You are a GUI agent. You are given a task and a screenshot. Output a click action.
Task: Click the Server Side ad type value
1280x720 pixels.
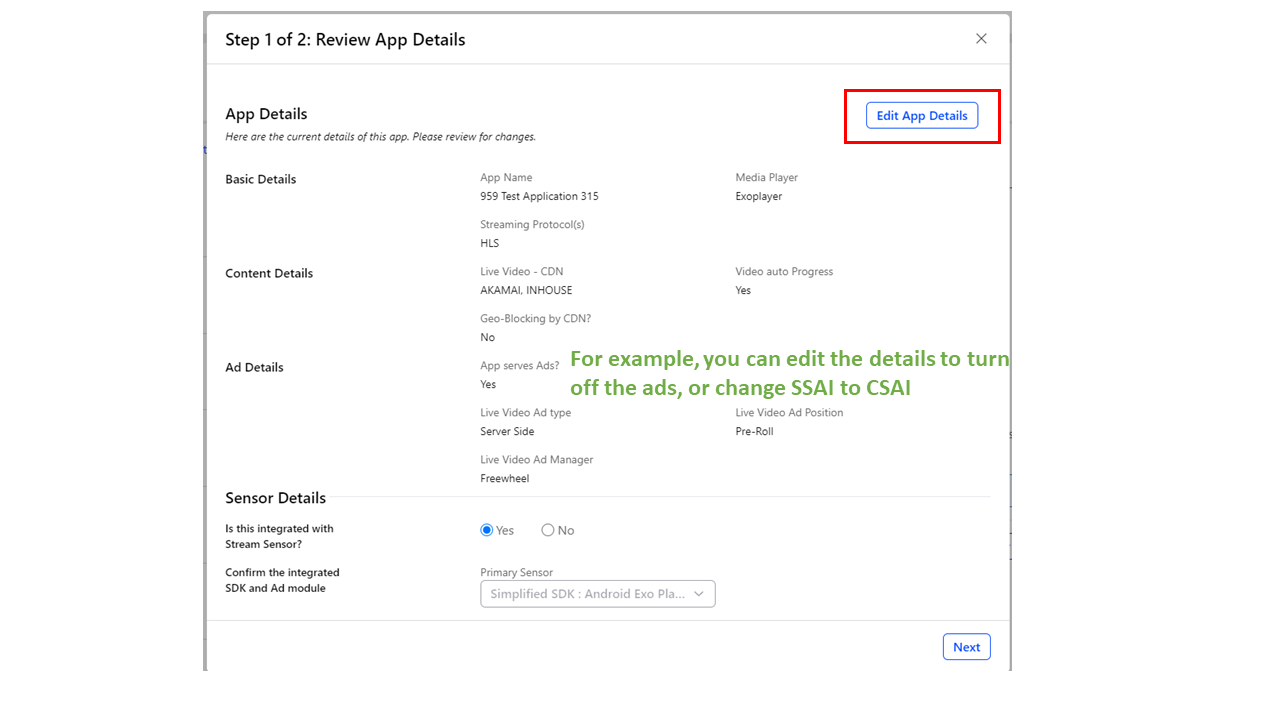507,431
